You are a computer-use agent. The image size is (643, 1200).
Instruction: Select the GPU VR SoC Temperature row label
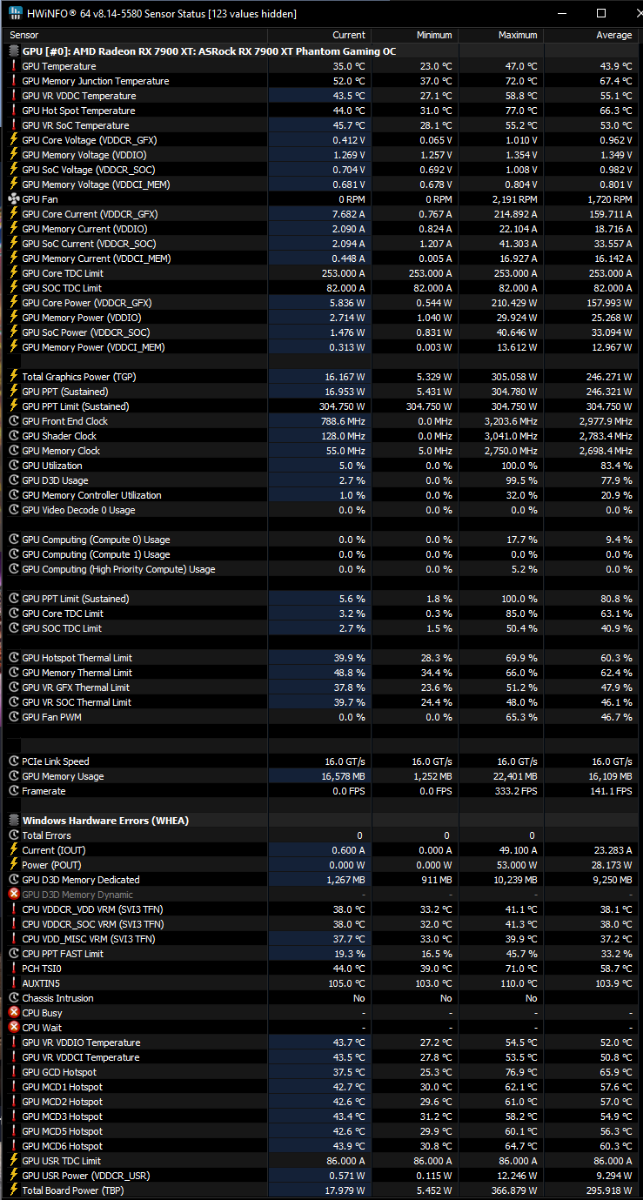pos(75,125)
